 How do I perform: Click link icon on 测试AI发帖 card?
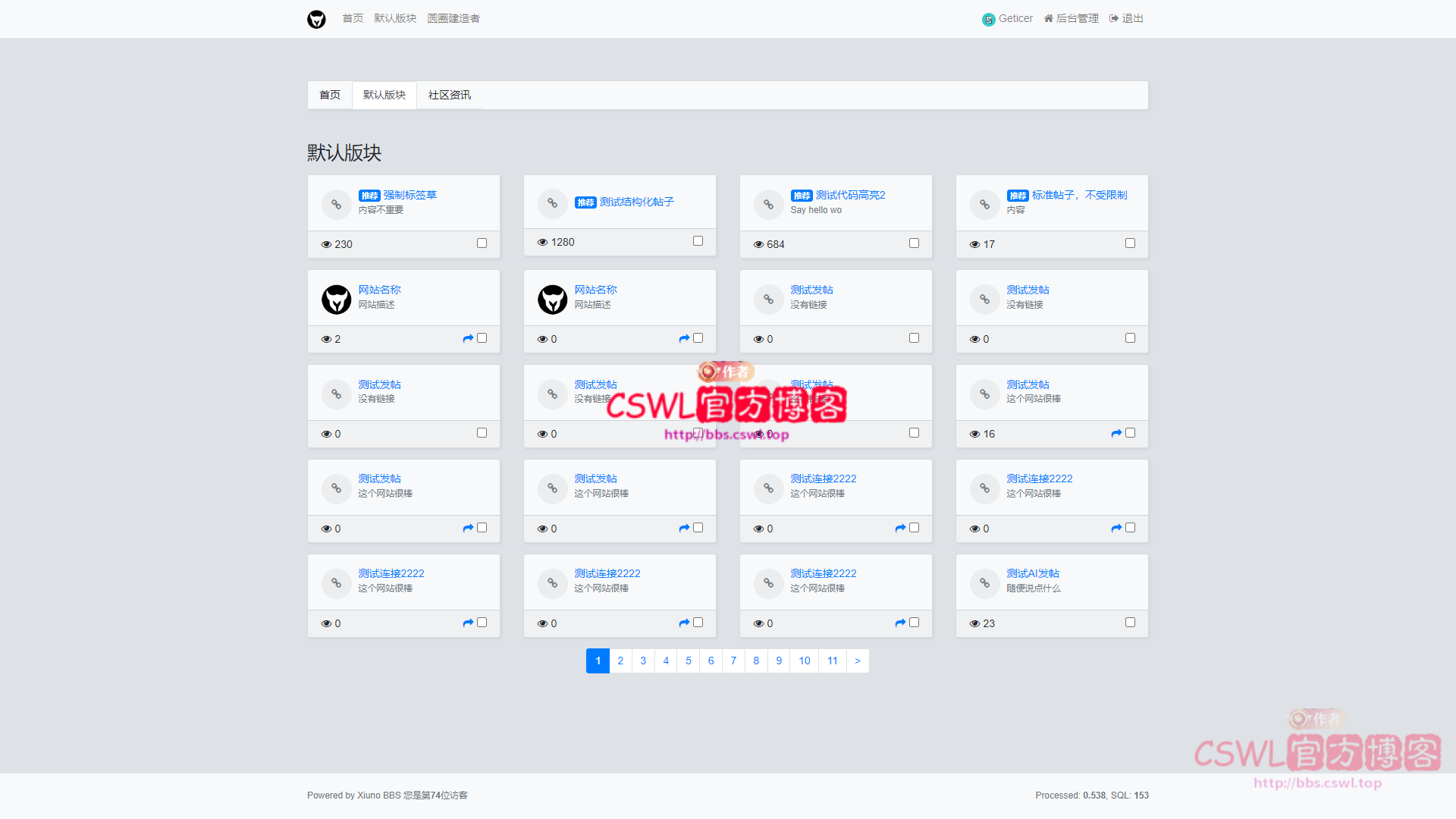[984, 582]
